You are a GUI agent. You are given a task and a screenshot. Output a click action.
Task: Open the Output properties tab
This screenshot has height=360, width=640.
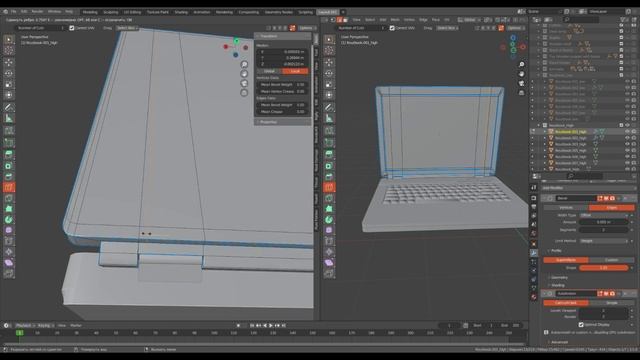[x=533, y=207]
